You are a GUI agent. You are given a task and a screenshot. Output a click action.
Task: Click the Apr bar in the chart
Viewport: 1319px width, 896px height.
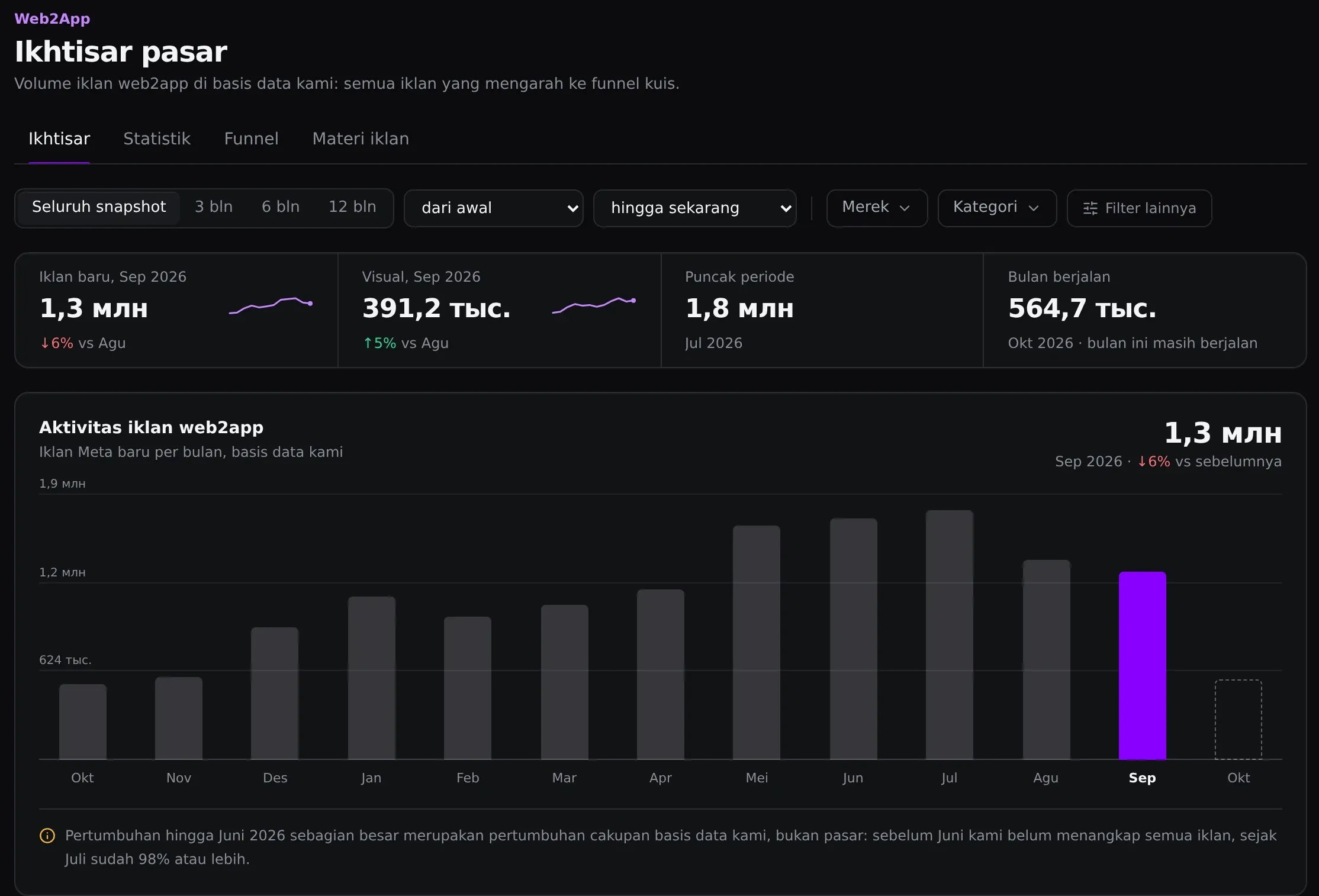pos(660,675)
